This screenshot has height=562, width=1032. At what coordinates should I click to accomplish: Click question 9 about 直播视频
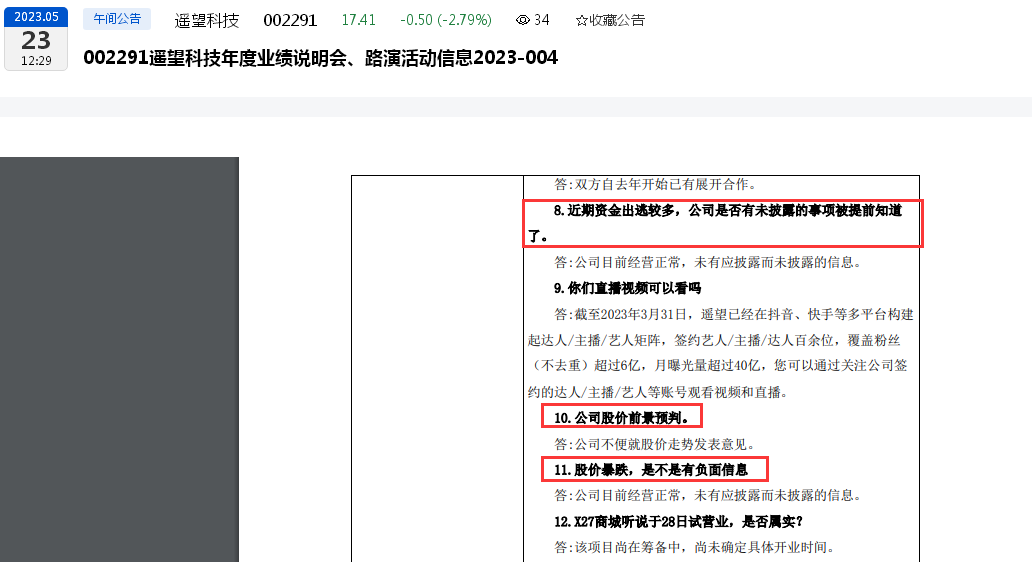tap(627, 288)
